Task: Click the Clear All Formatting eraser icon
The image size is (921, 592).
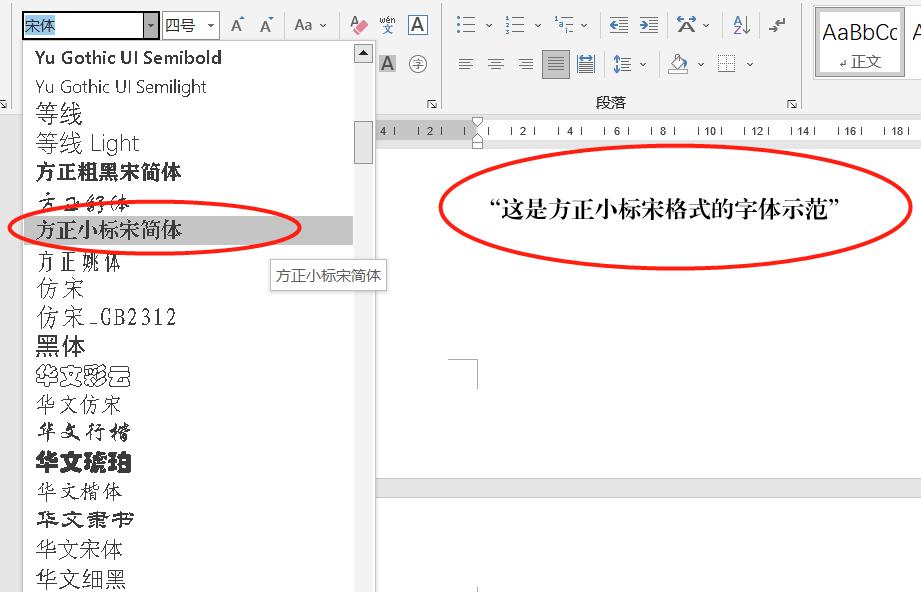Action: coord(358,25)
